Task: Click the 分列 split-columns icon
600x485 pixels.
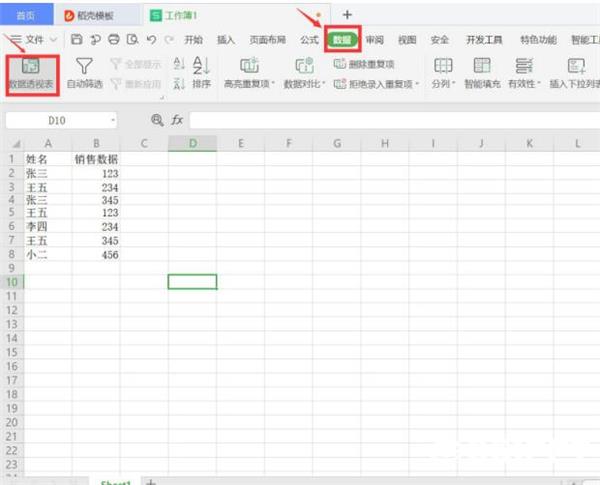Action: click(x=443, y=65)
